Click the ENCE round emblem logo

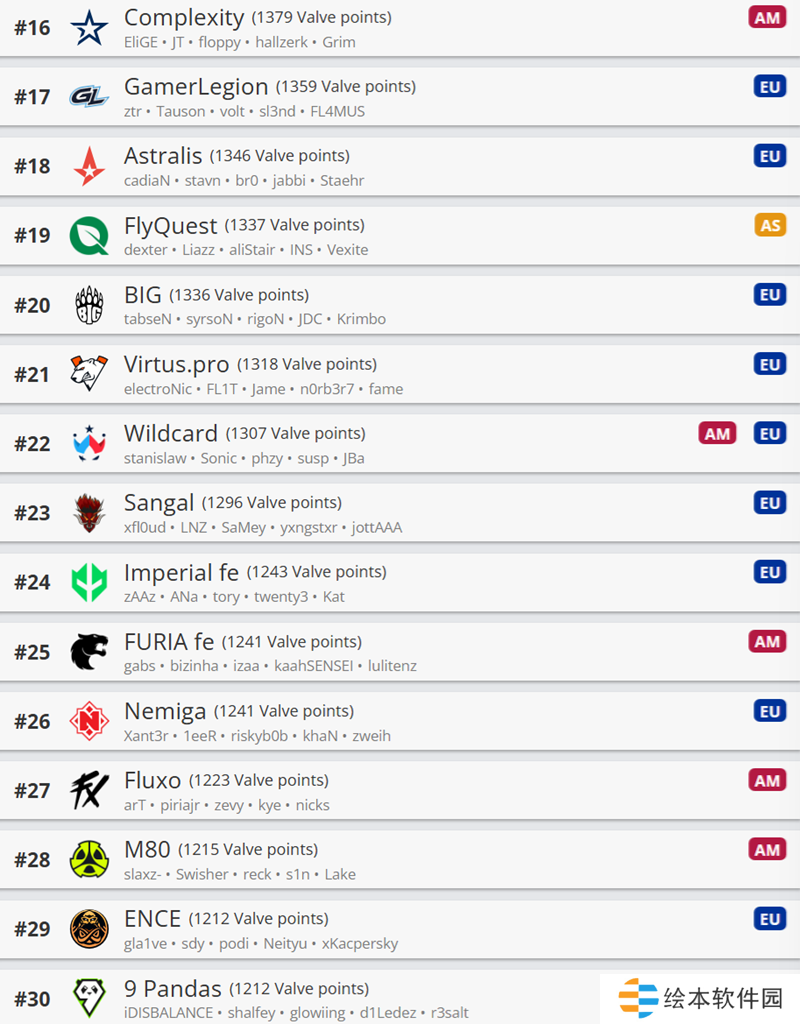(89, 929)
